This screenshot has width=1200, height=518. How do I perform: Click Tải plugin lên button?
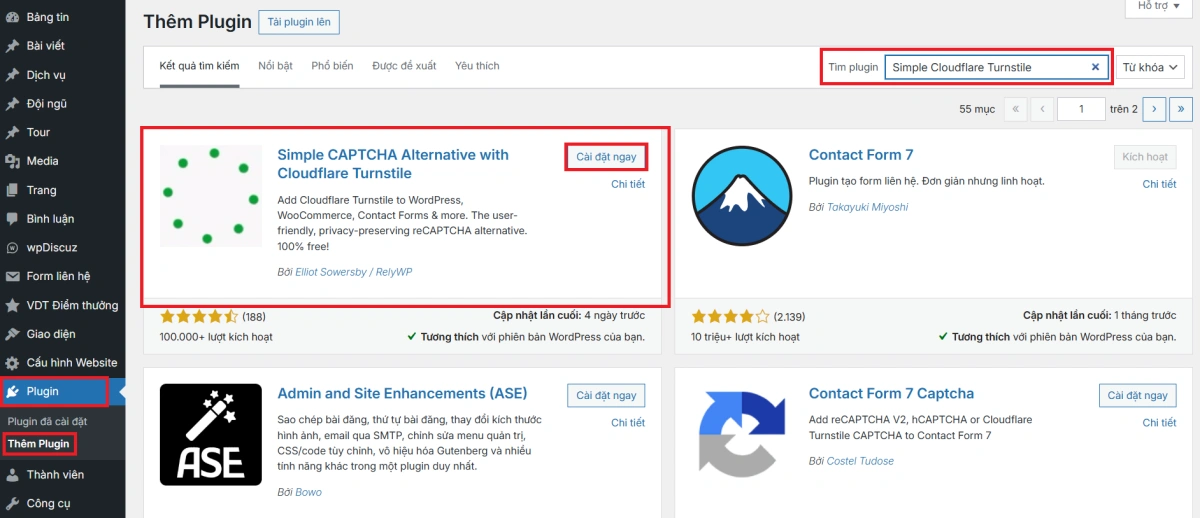pyautogui.click(x=299, y=22)
